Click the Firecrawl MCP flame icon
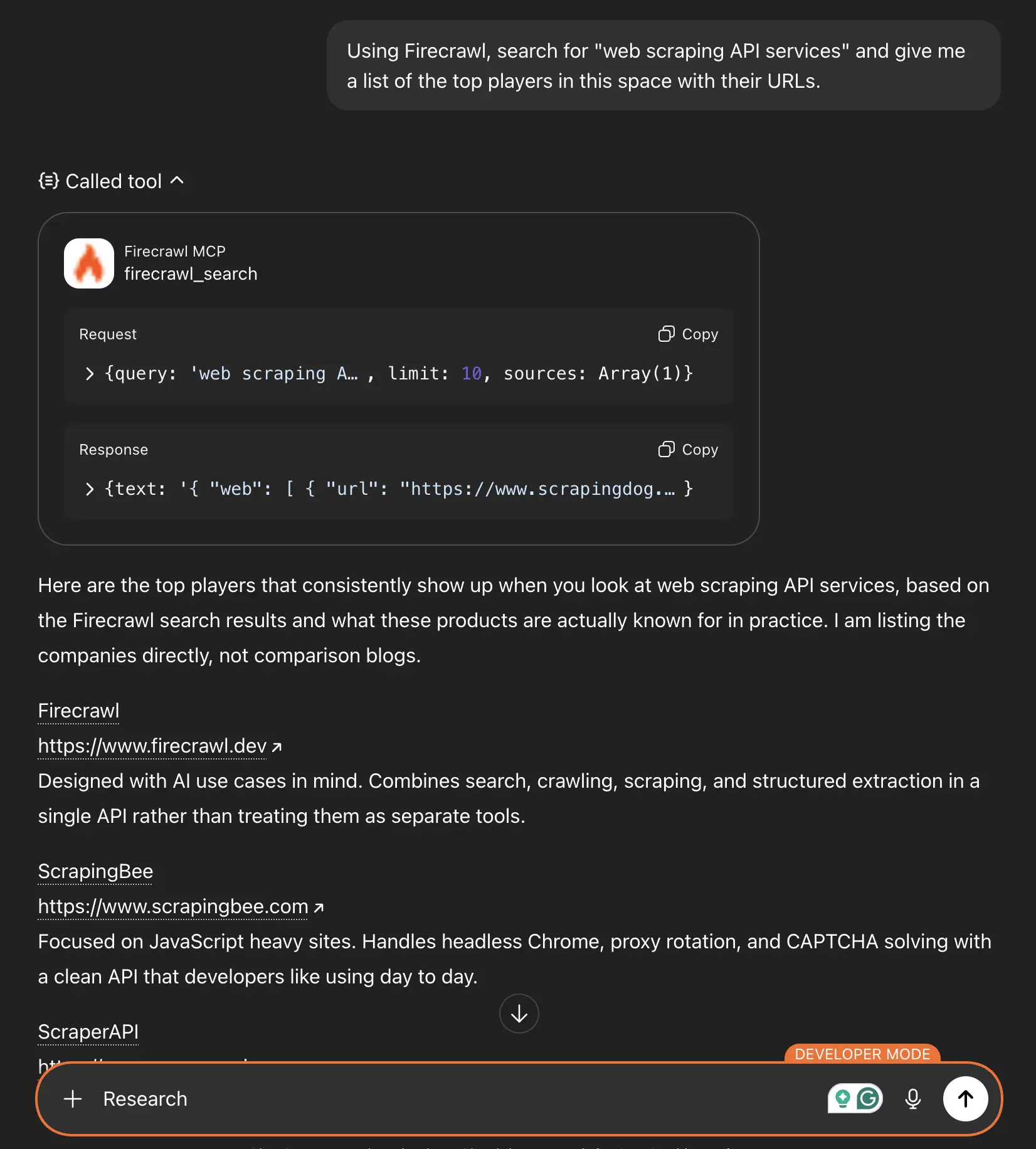Screen dimensions: 1036x1149 (88, 263)
